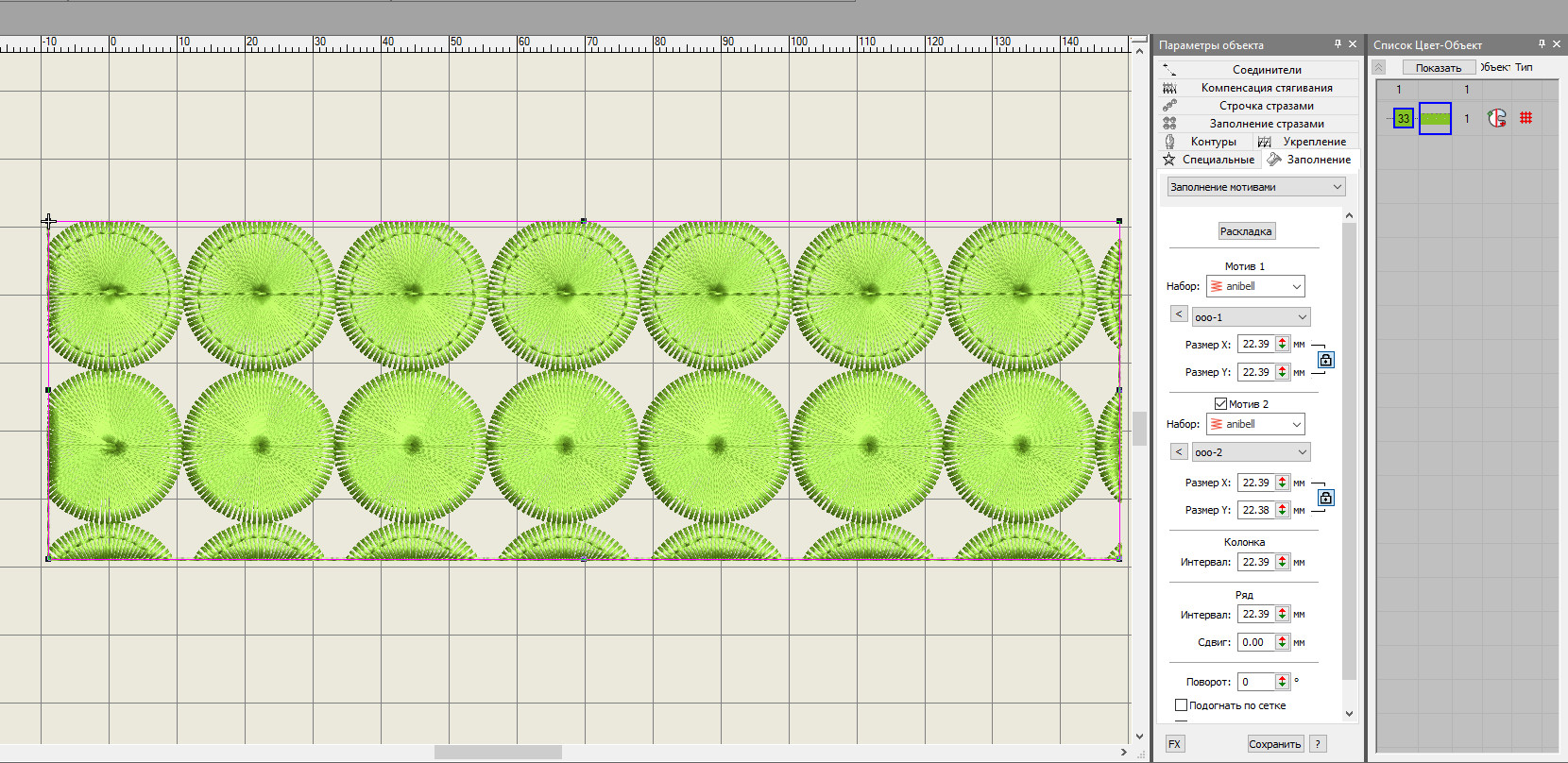The image size is (1568, 763).
Task: Pin the Параметры объекта panel
Action: (1338, 44)
